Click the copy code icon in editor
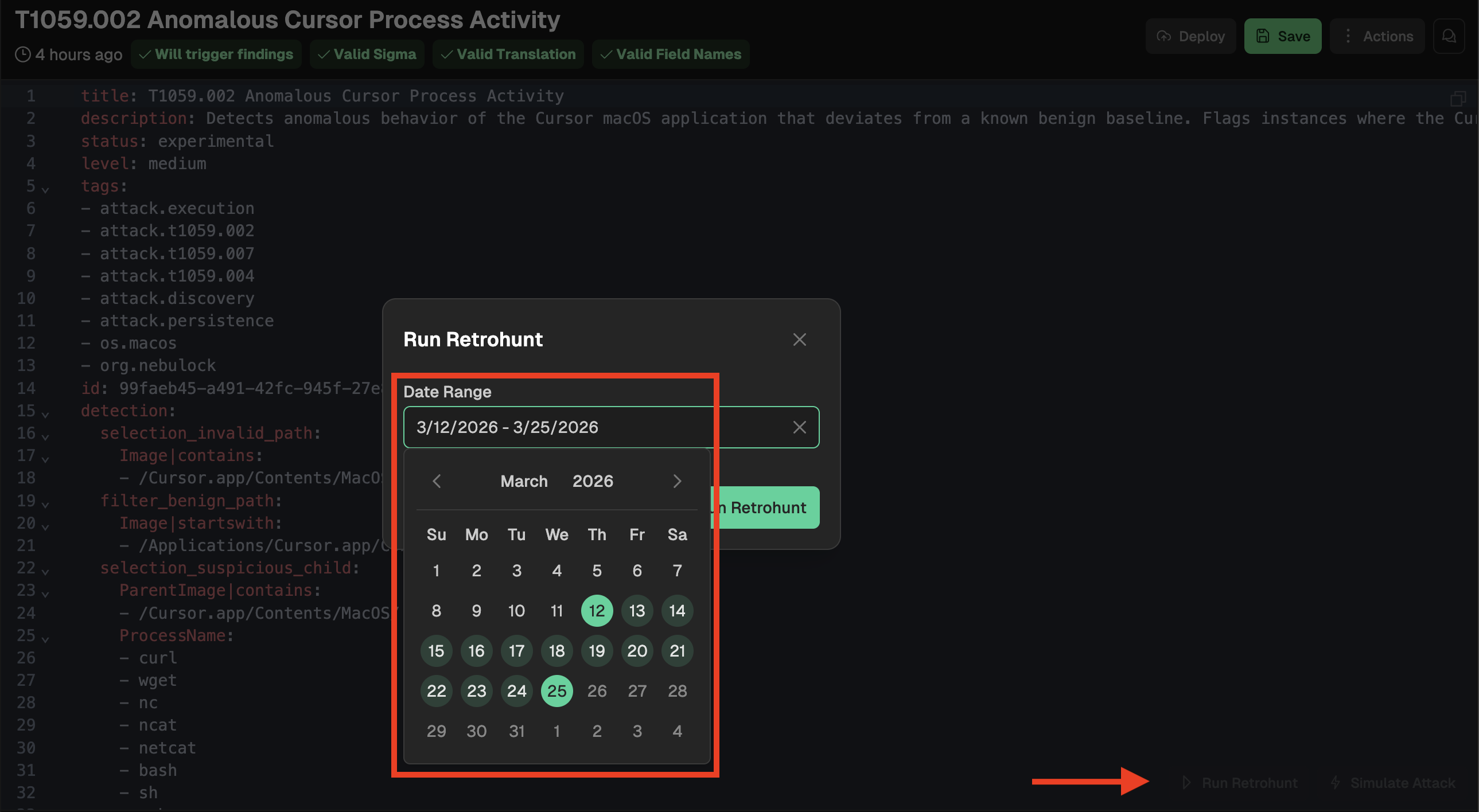Image resolution: width=1479 pixels, height=812 pixels. tap(1457, 98)
